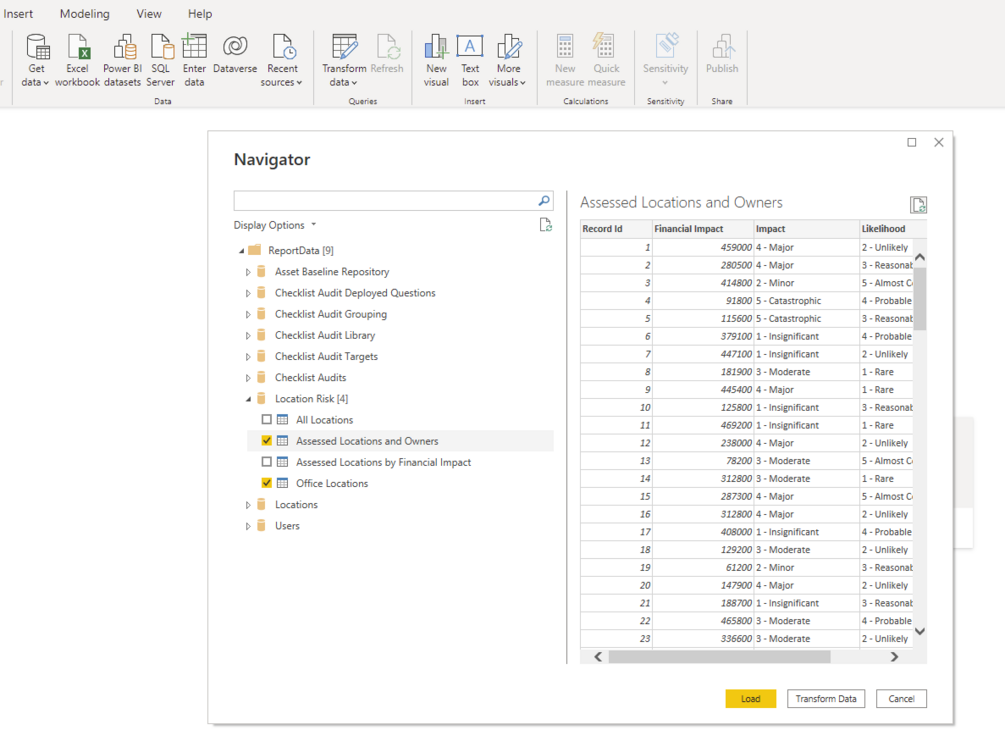The width and height of the screenshot is (1005, 747).
Task: Check the All Locations checkbox
Action: coord(267,419)
